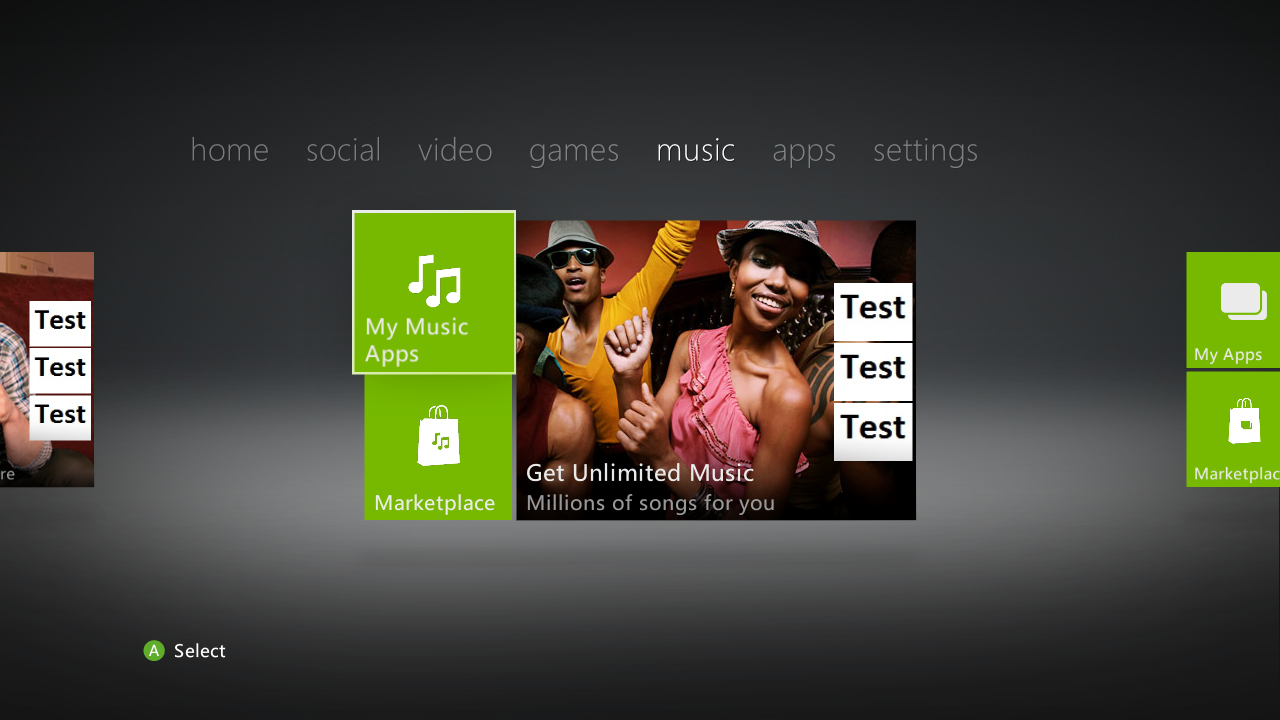Open the games tab

point(574,151)
